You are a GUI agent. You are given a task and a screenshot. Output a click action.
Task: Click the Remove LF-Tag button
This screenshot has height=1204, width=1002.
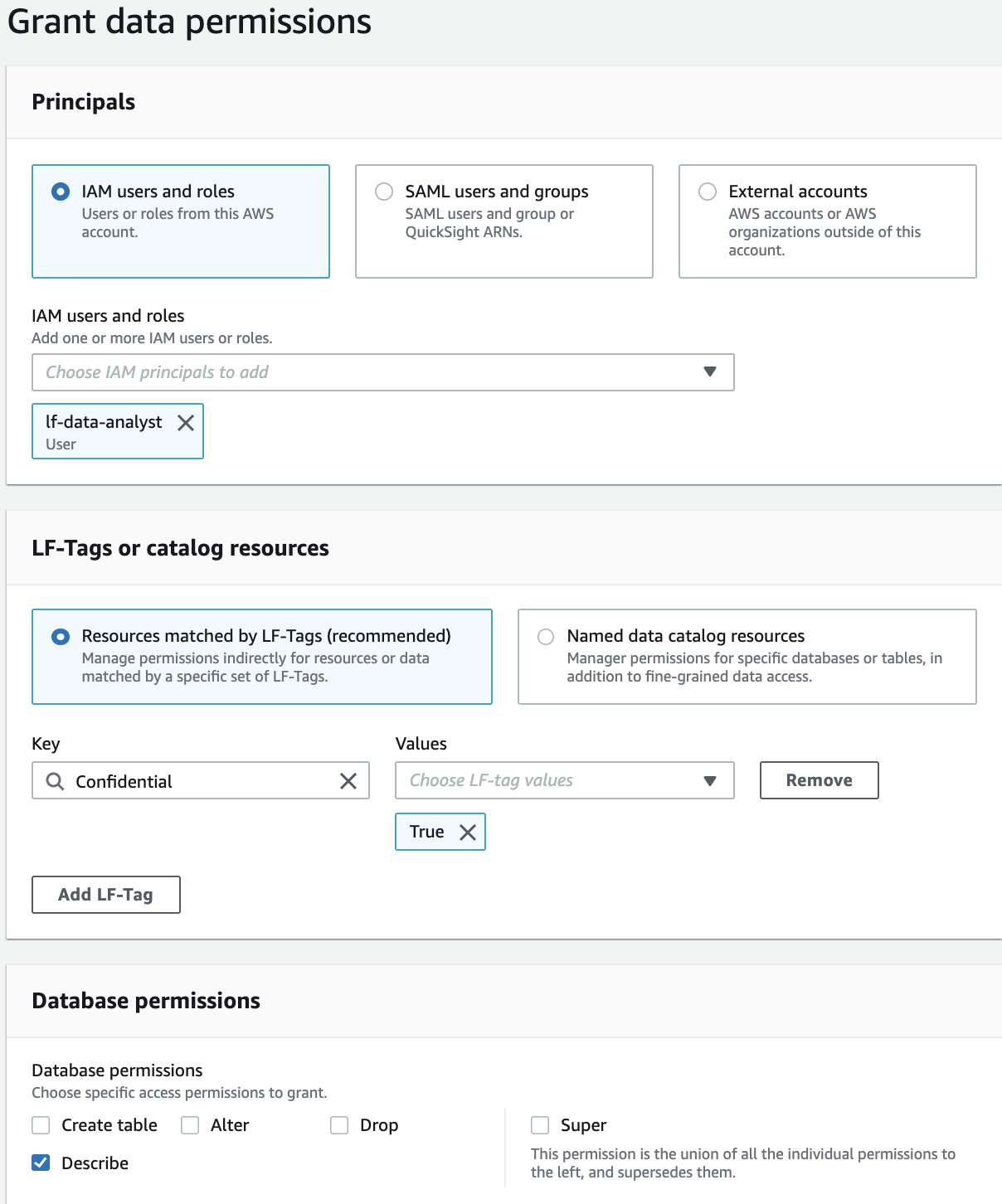pyautogui.click(x=819, y=780)
